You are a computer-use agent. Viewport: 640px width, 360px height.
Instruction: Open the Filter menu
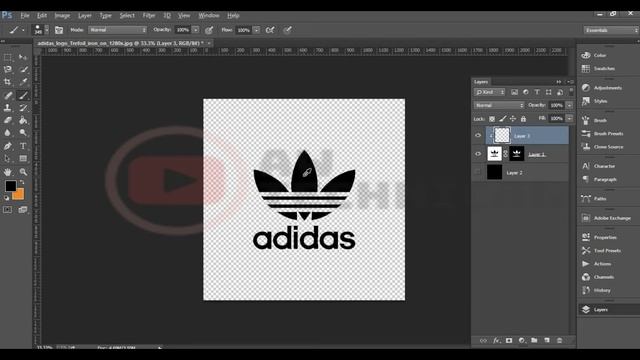click(x=149, y=16)
